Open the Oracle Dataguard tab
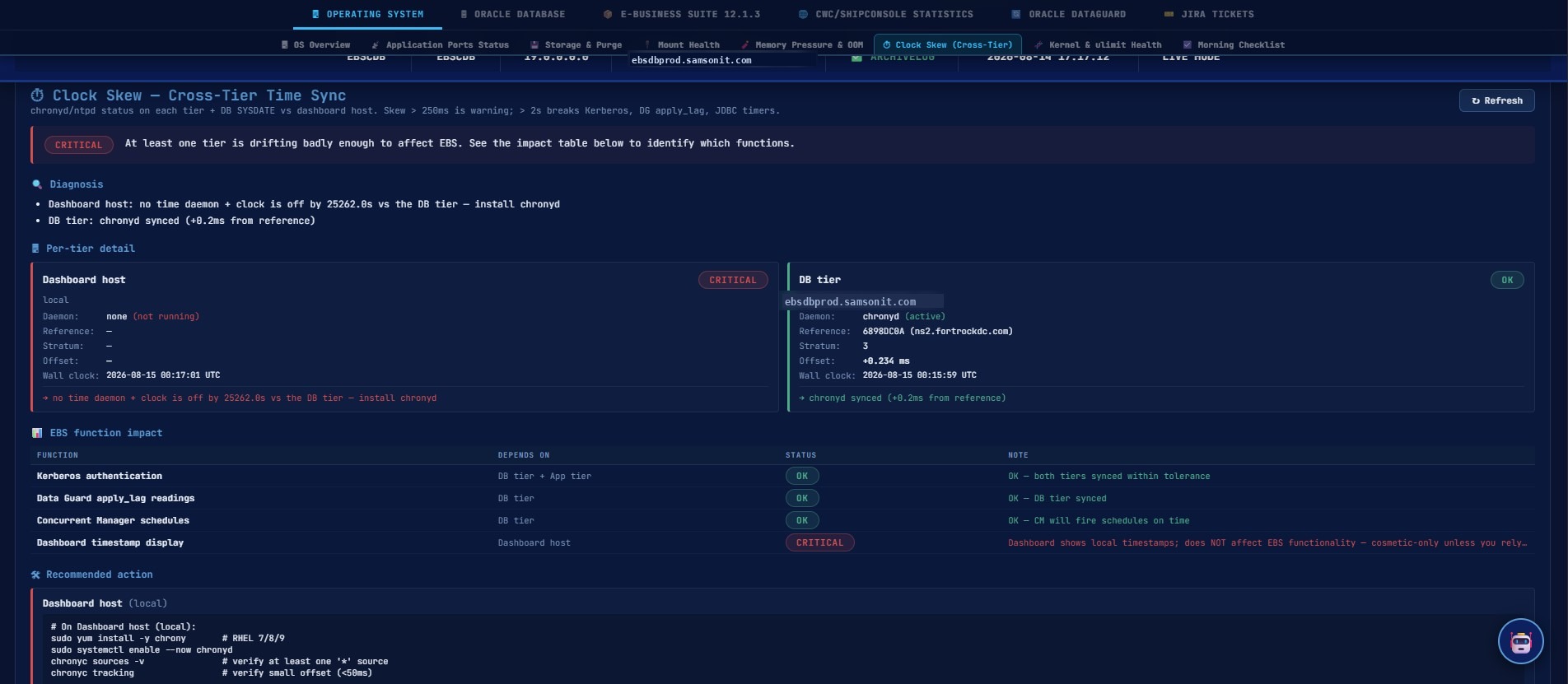 pos(1068,14)
